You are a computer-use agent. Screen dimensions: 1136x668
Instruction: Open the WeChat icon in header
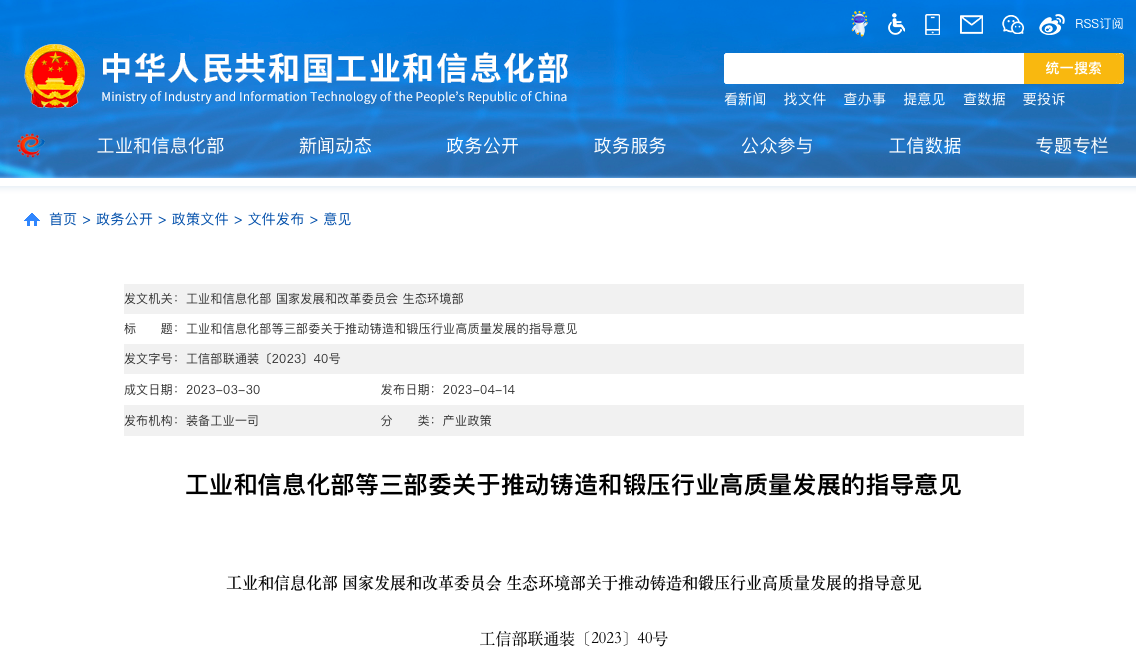tap(1013, 24)
